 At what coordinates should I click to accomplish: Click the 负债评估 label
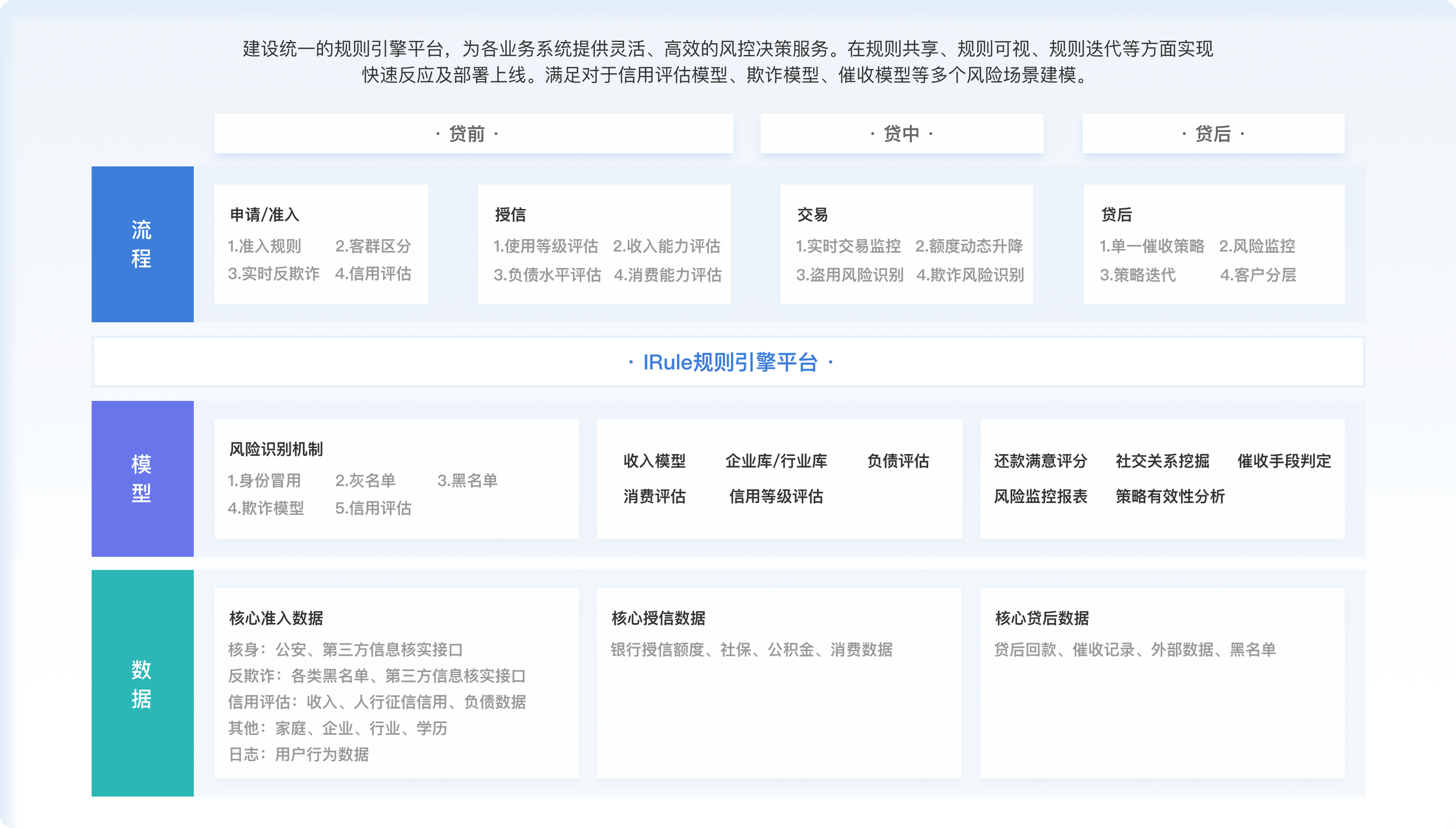click(898, 461)
